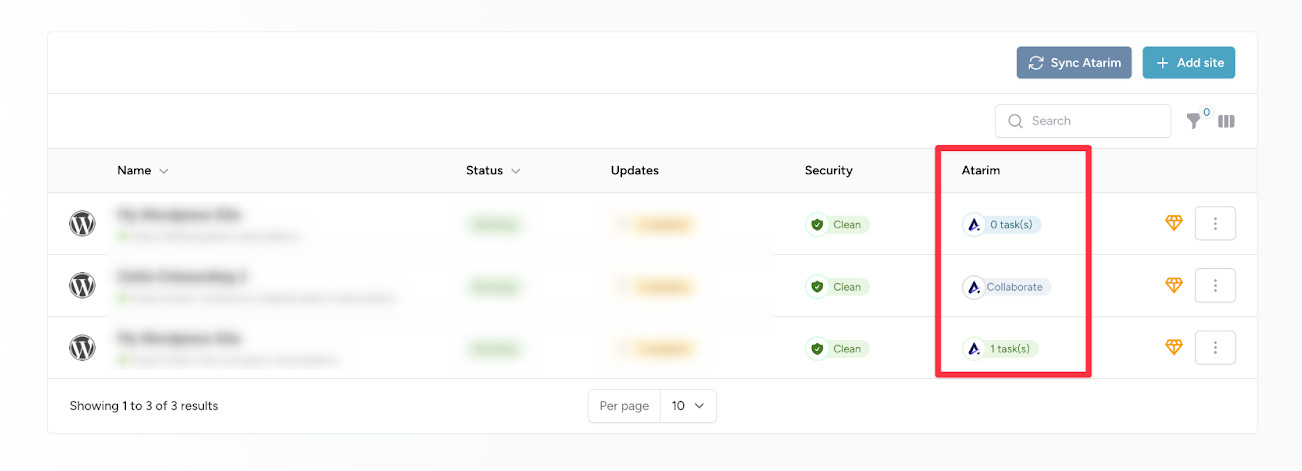
Task: Click the second row WordPress icon
Action: (82, 286)
